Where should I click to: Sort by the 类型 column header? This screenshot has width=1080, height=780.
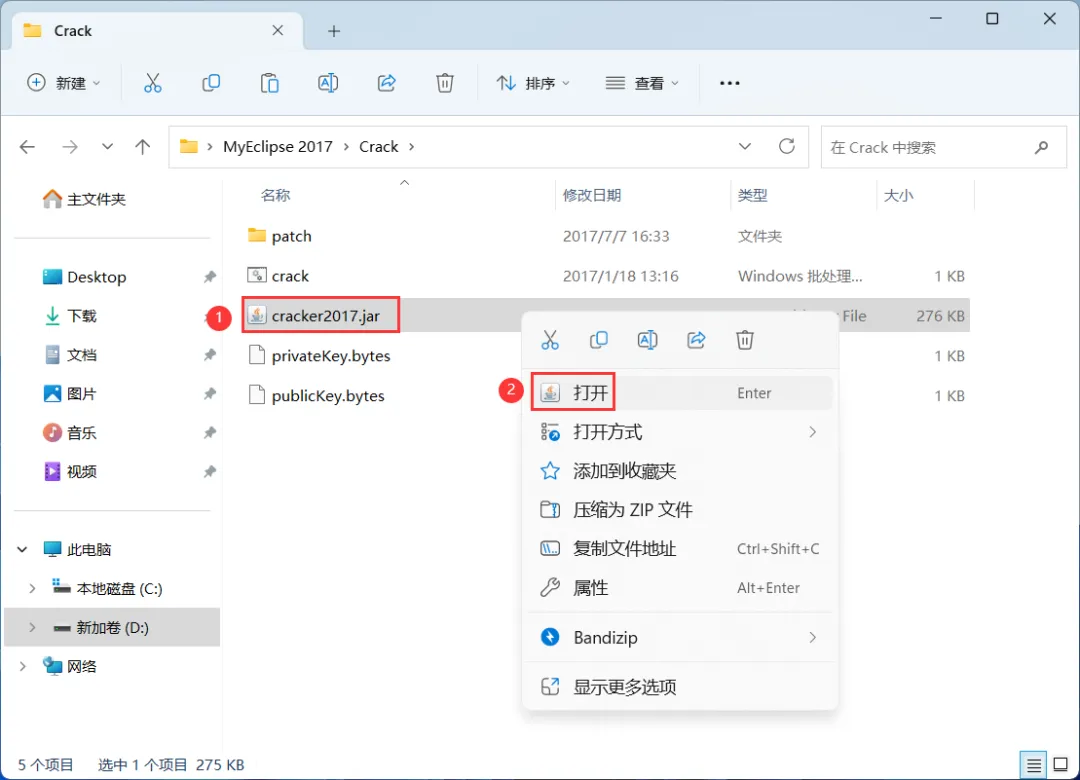(x=752, y=196)
